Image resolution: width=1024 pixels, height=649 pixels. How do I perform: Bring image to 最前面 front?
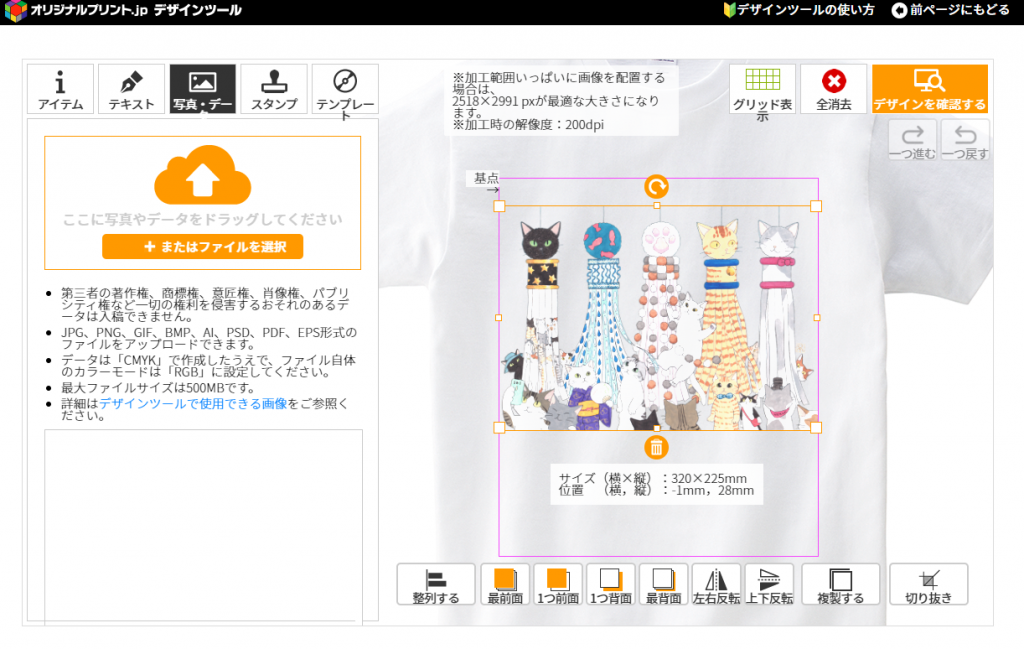[x=505, y=584]
